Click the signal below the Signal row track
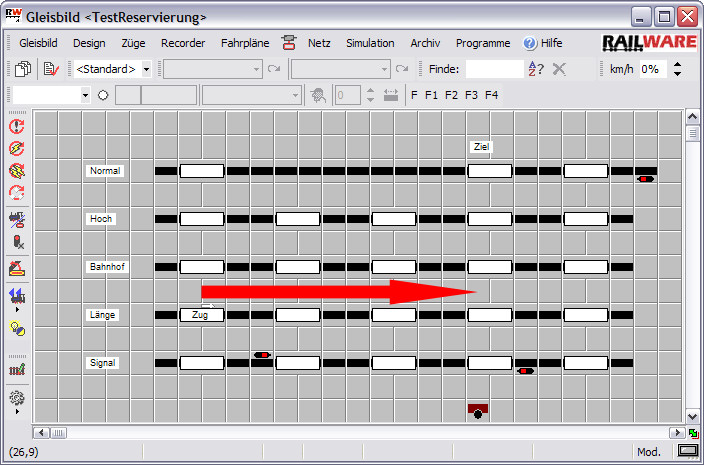 tap(525, 371)
